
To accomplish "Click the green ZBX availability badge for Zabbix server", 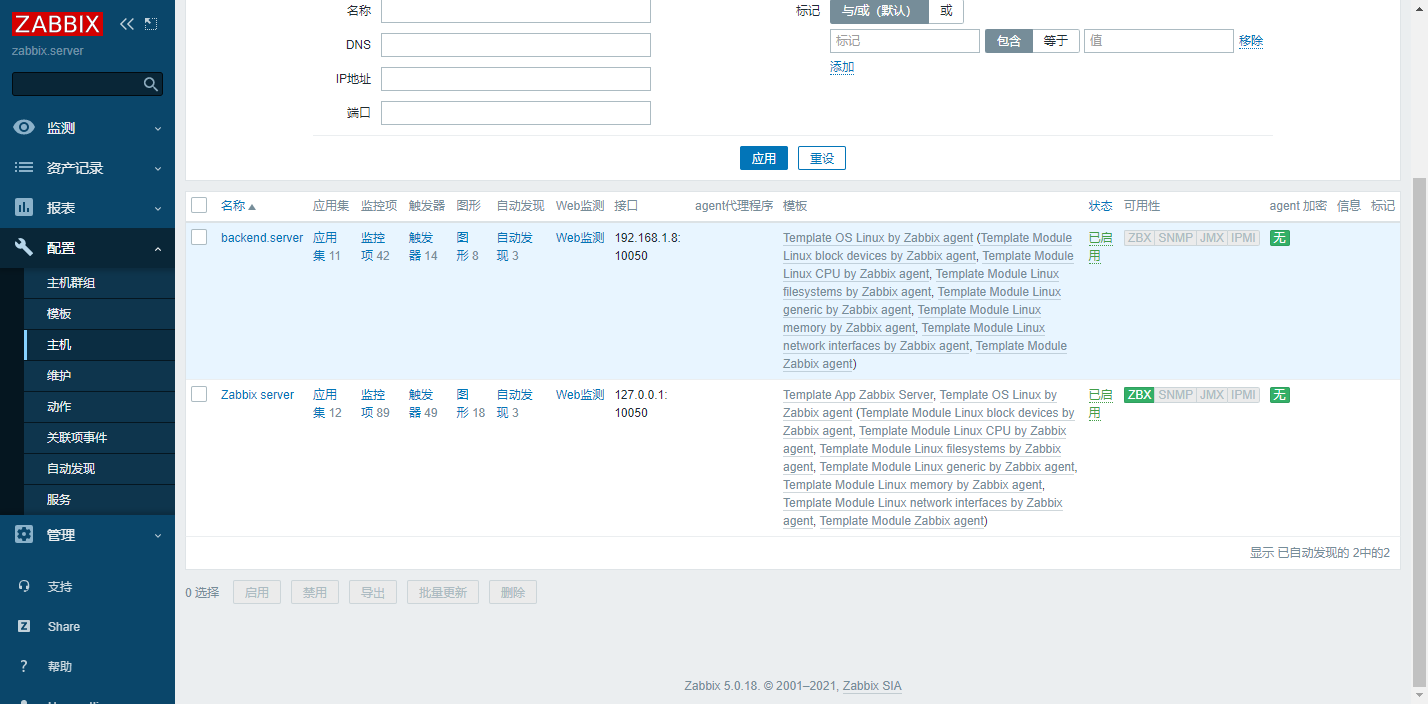I will pyautogui.click(x=1139, y=394).
